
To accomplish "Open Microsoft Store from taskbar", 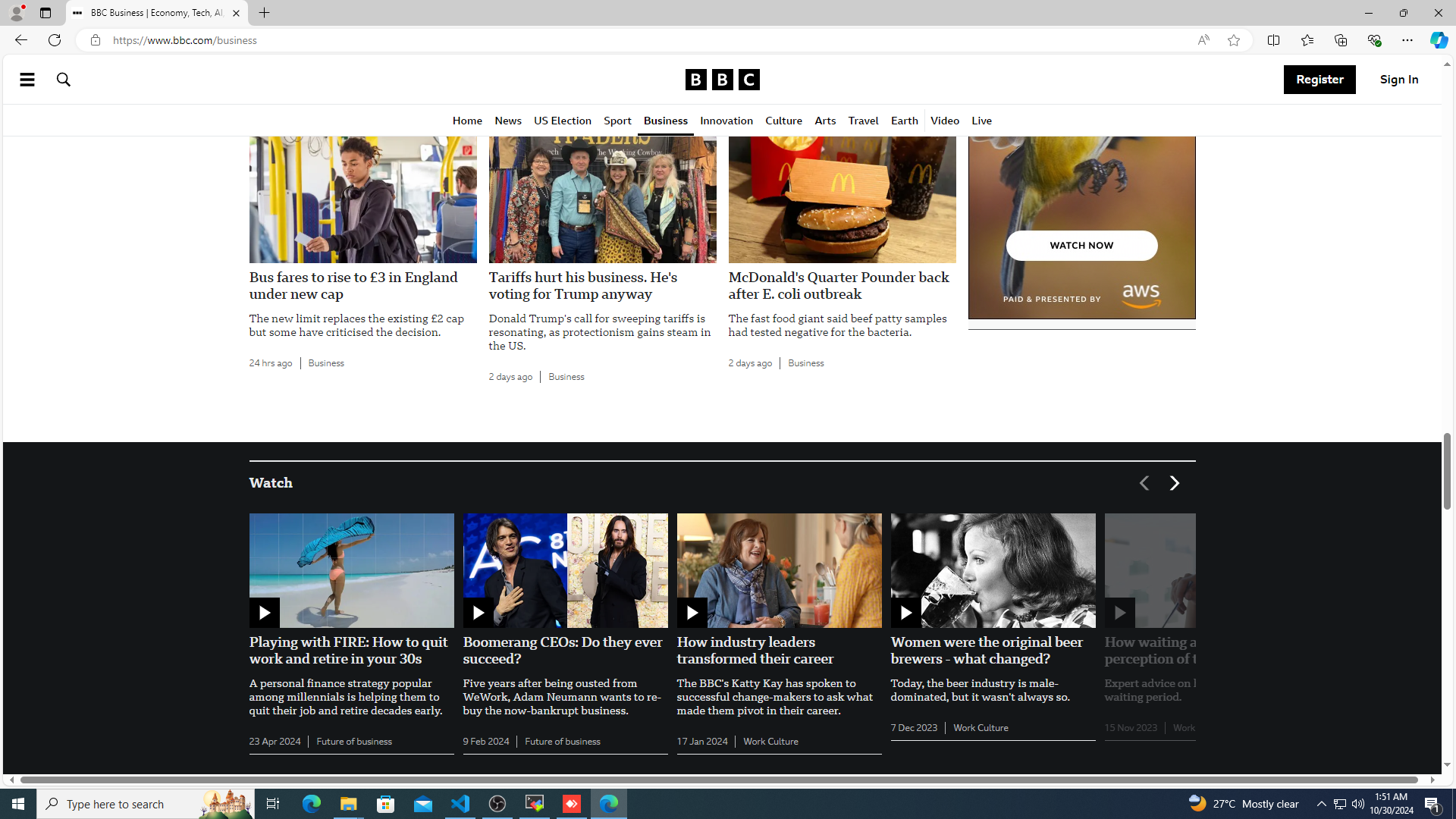I will click(386, 804).
